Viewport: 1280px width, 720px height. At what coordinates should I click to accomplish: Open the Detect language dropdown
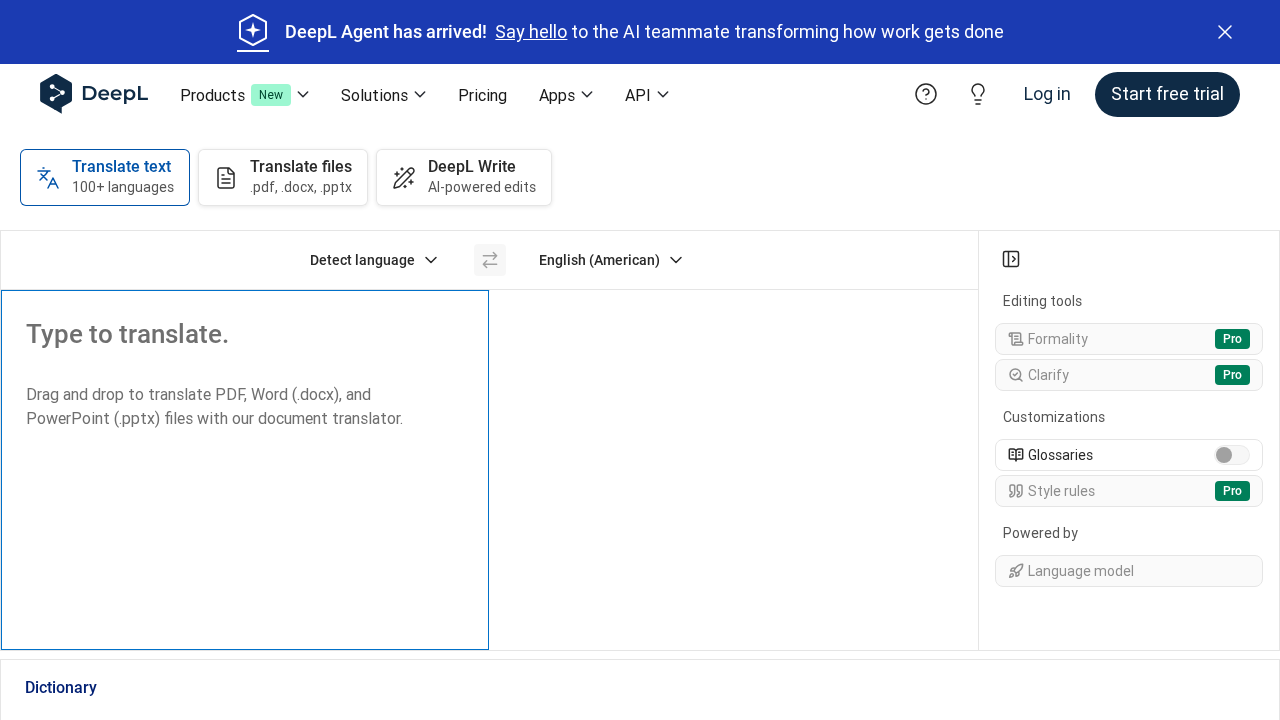pyautogui.click(x=372, y=260)
